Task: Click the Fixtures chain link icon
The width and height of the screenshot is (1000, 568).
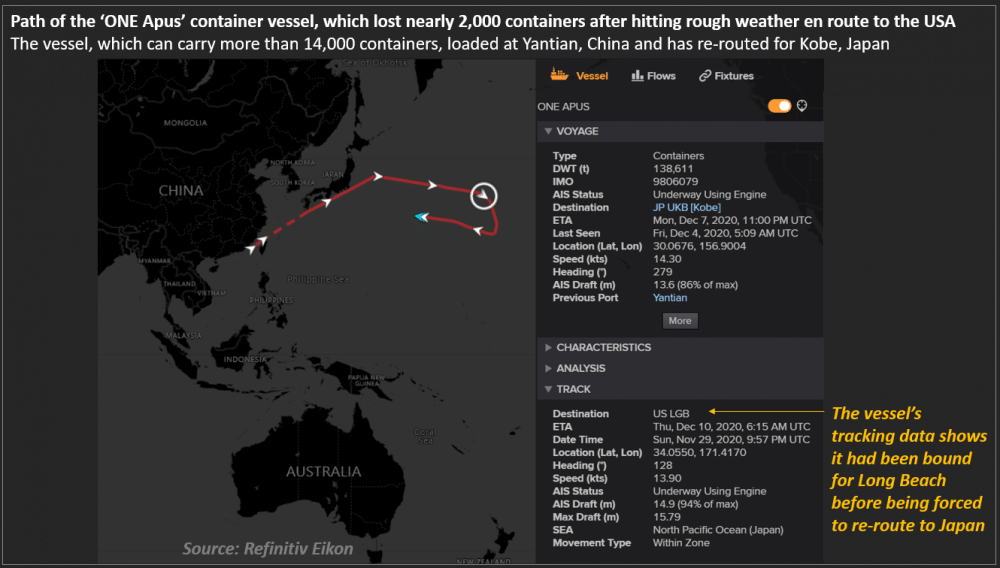Action: tap(705, 76)
